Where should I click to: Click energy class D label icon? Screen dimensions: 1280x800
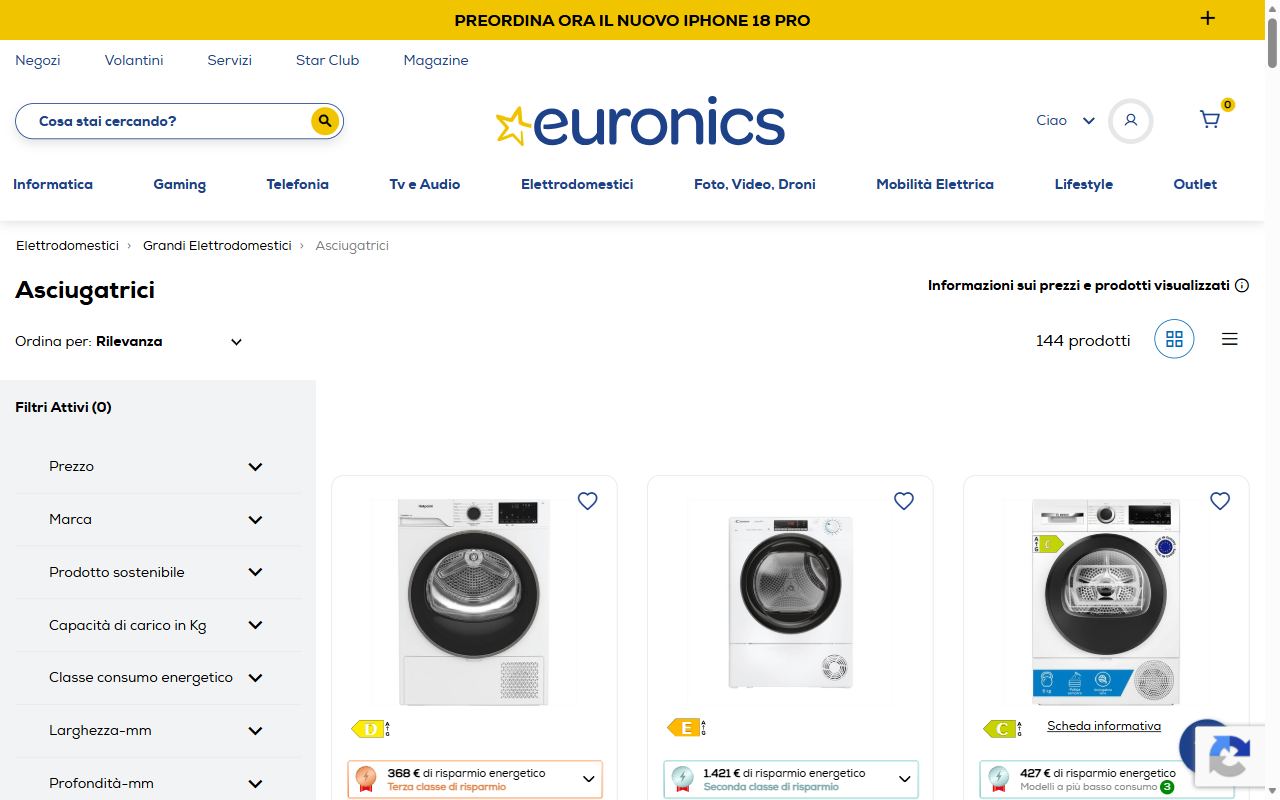(371, 729)
